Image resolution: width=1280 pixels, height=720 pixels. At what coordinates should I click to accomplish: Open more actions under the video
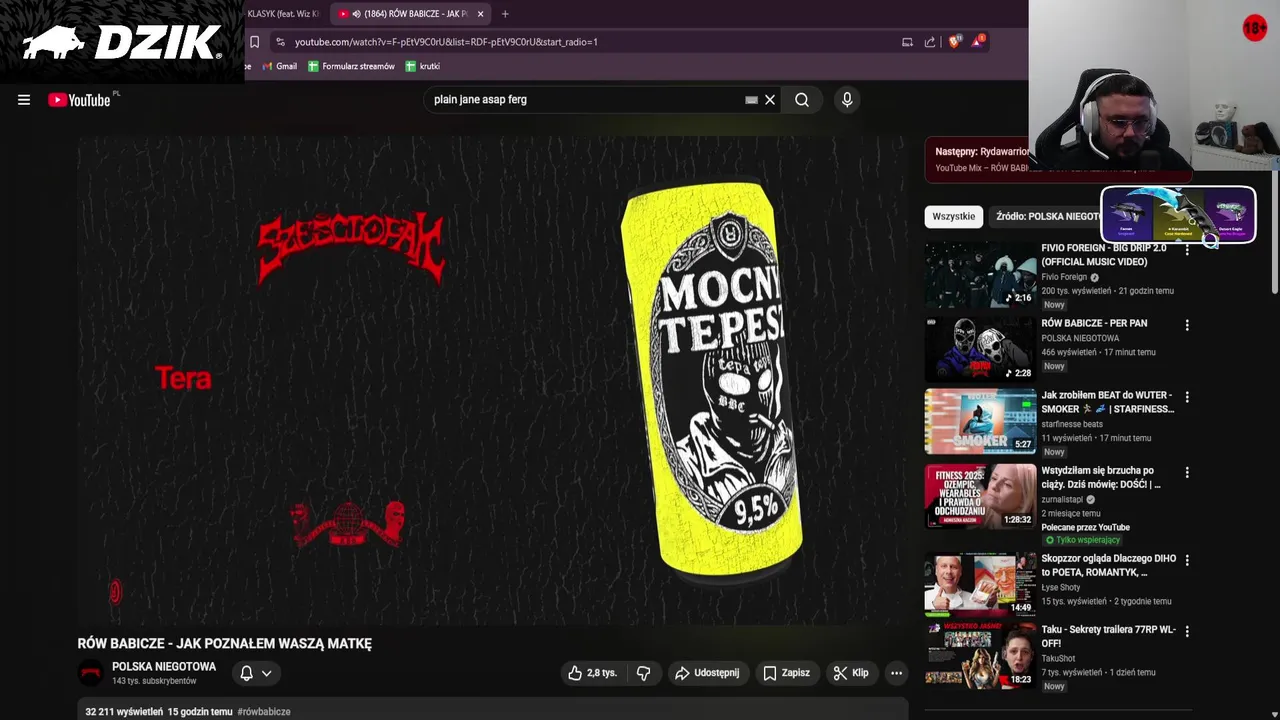pyautogui.click(x=896, y=673)
